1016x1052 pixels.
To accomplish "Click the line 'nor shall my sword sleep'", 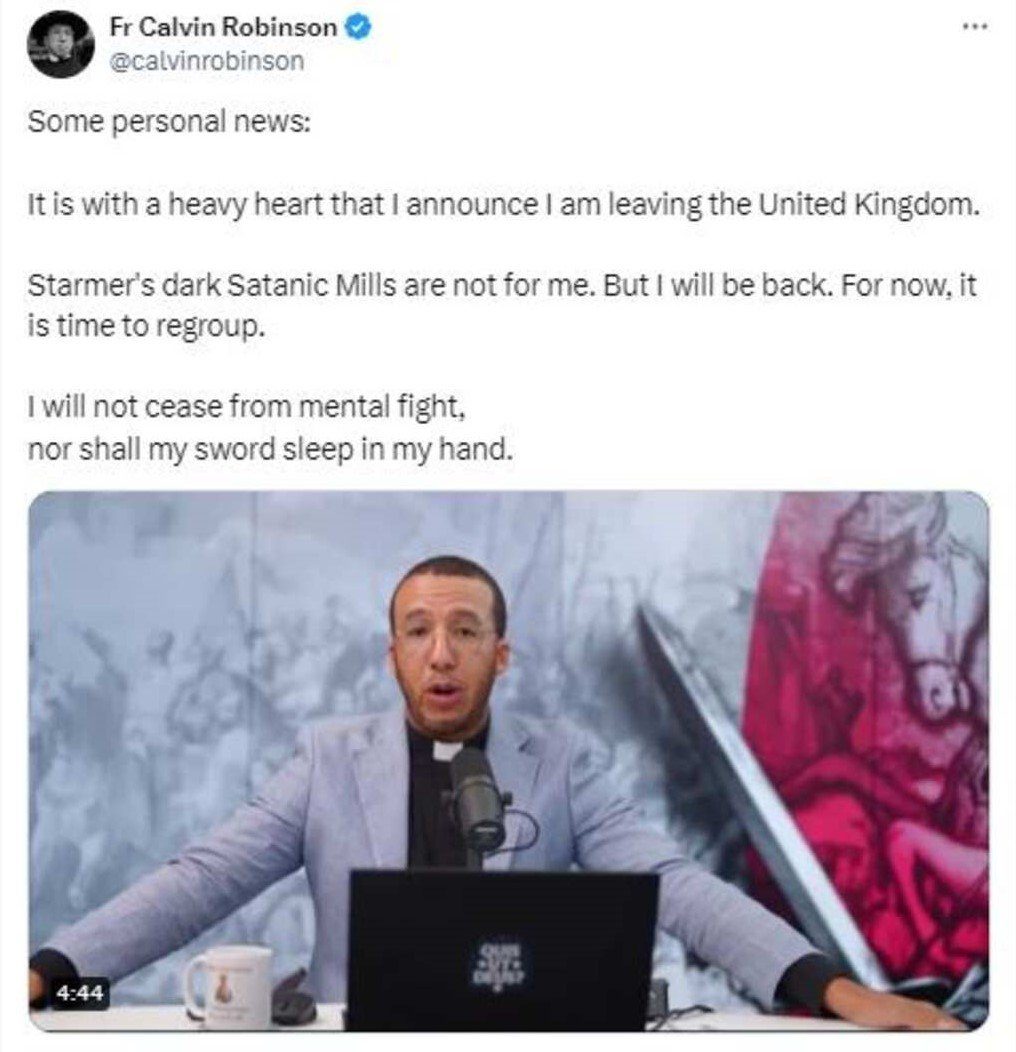I will [x=270, y=450].
